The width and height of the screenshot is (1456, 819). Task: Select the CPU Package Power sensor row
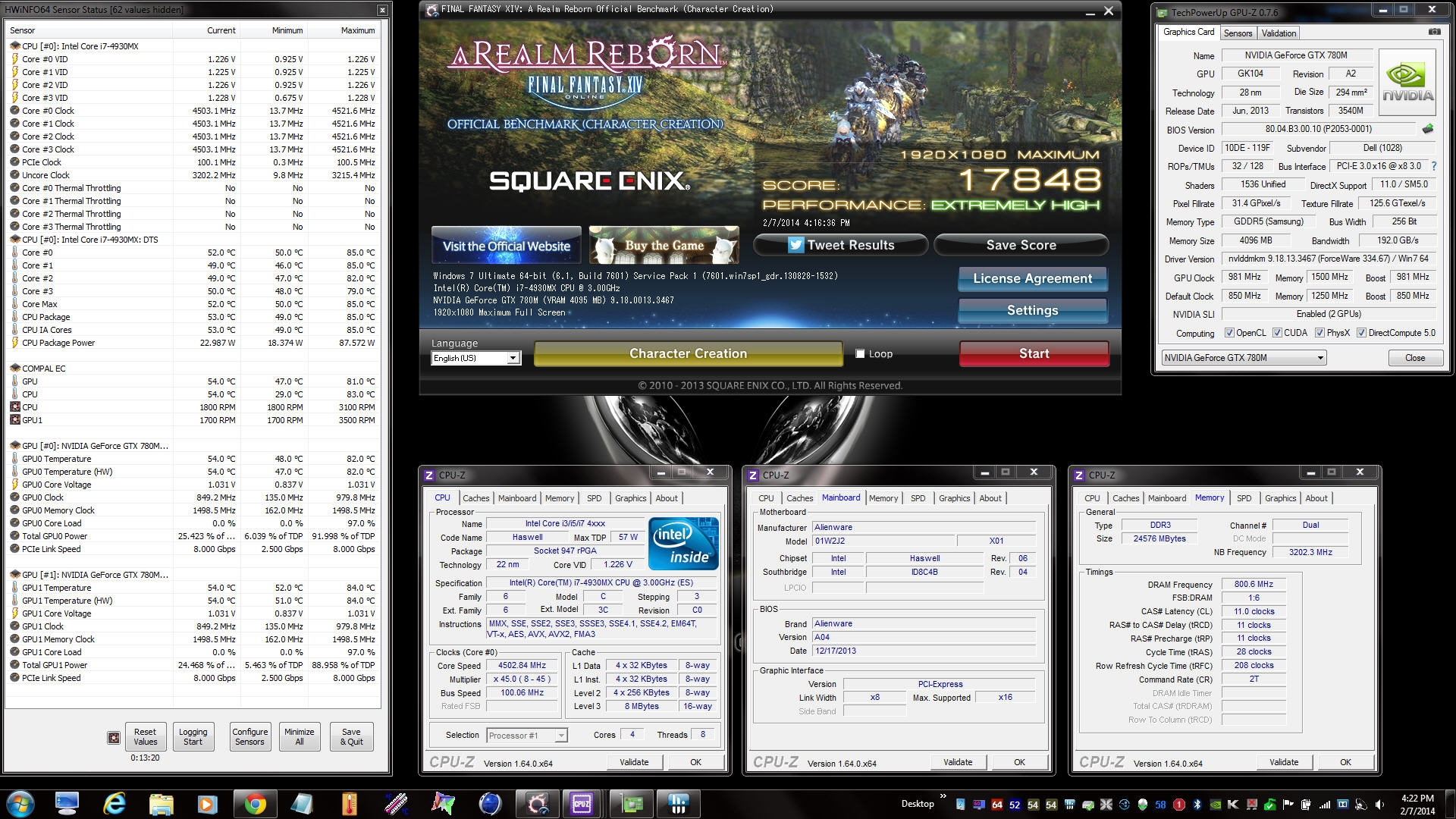coord(193,343)
